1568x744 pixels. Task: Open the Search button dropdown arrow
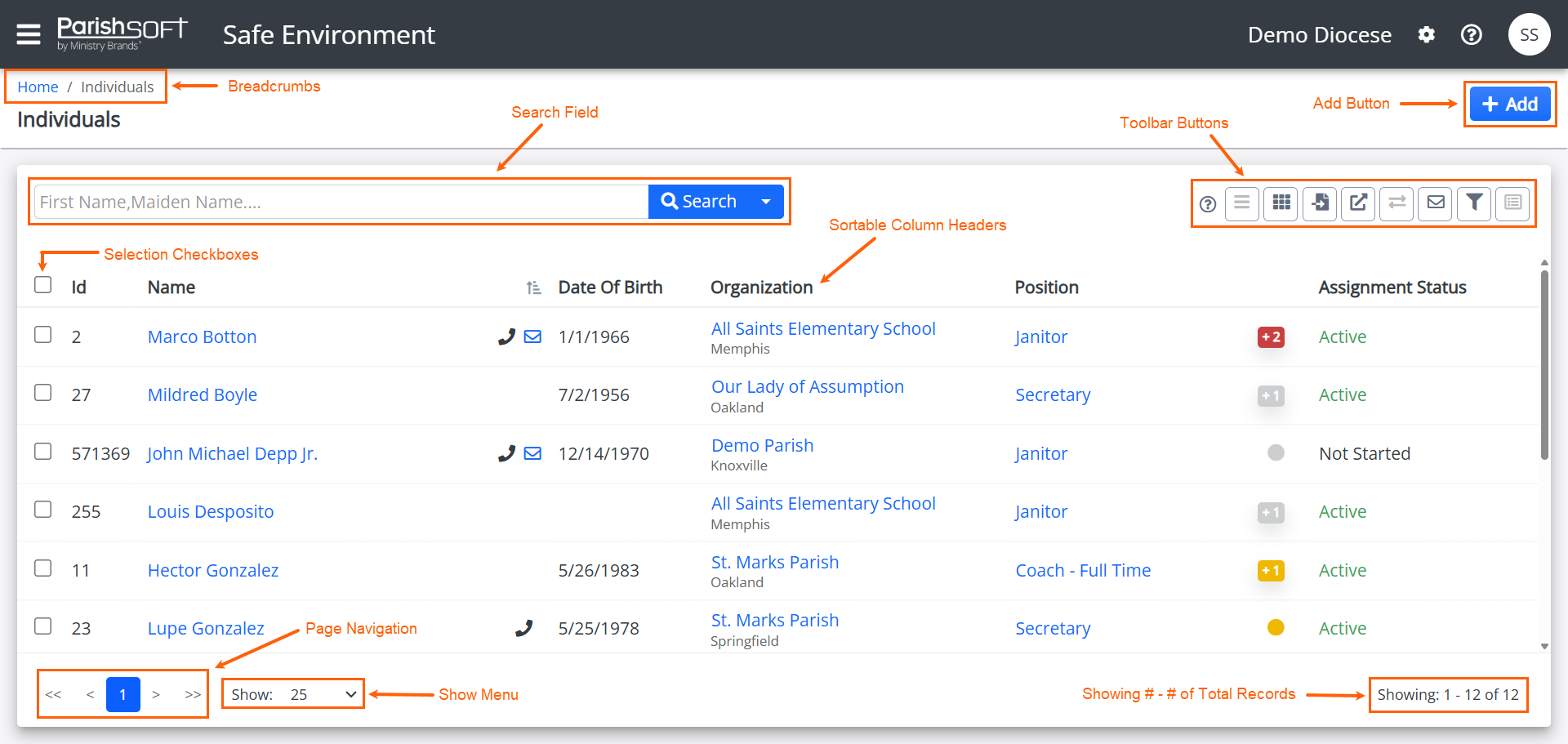[x=766, y=202]
